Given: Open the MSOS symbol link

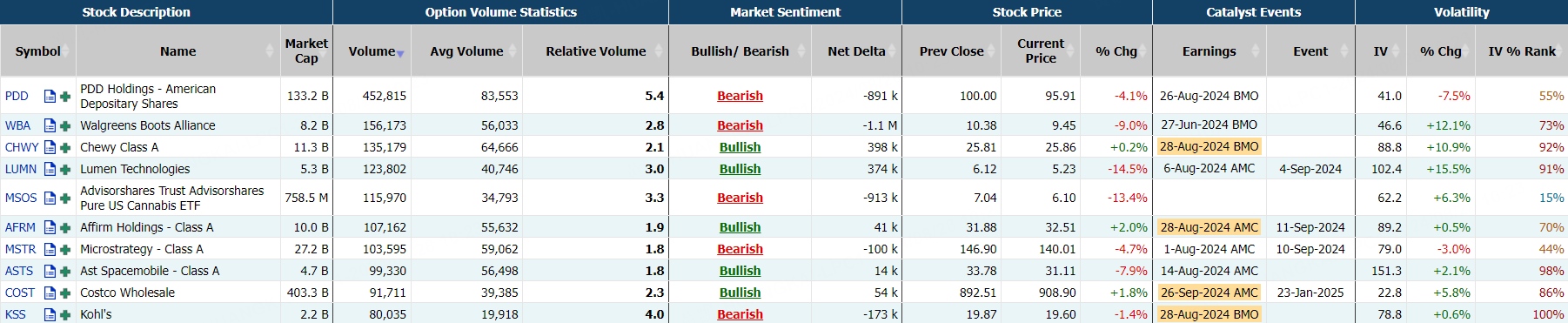Looking at the screenshot, I should point(21,199).
